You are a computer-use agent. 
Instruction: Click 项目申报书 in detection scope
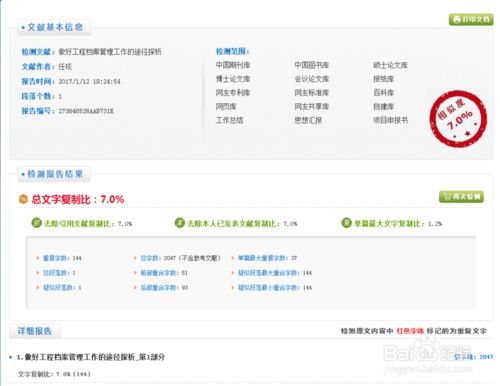[x=390, y=120]
